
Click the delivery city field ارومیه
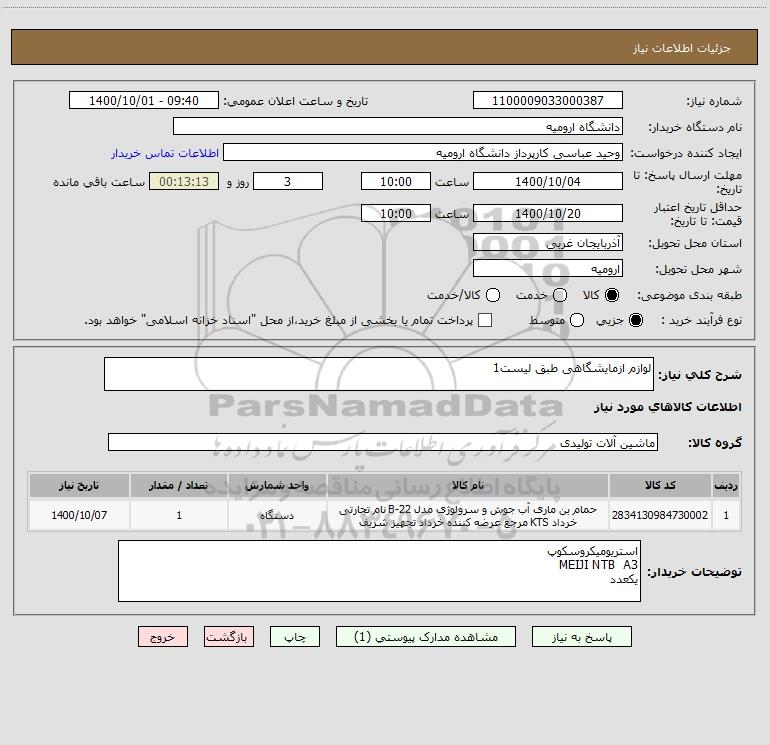click(548, 268)
